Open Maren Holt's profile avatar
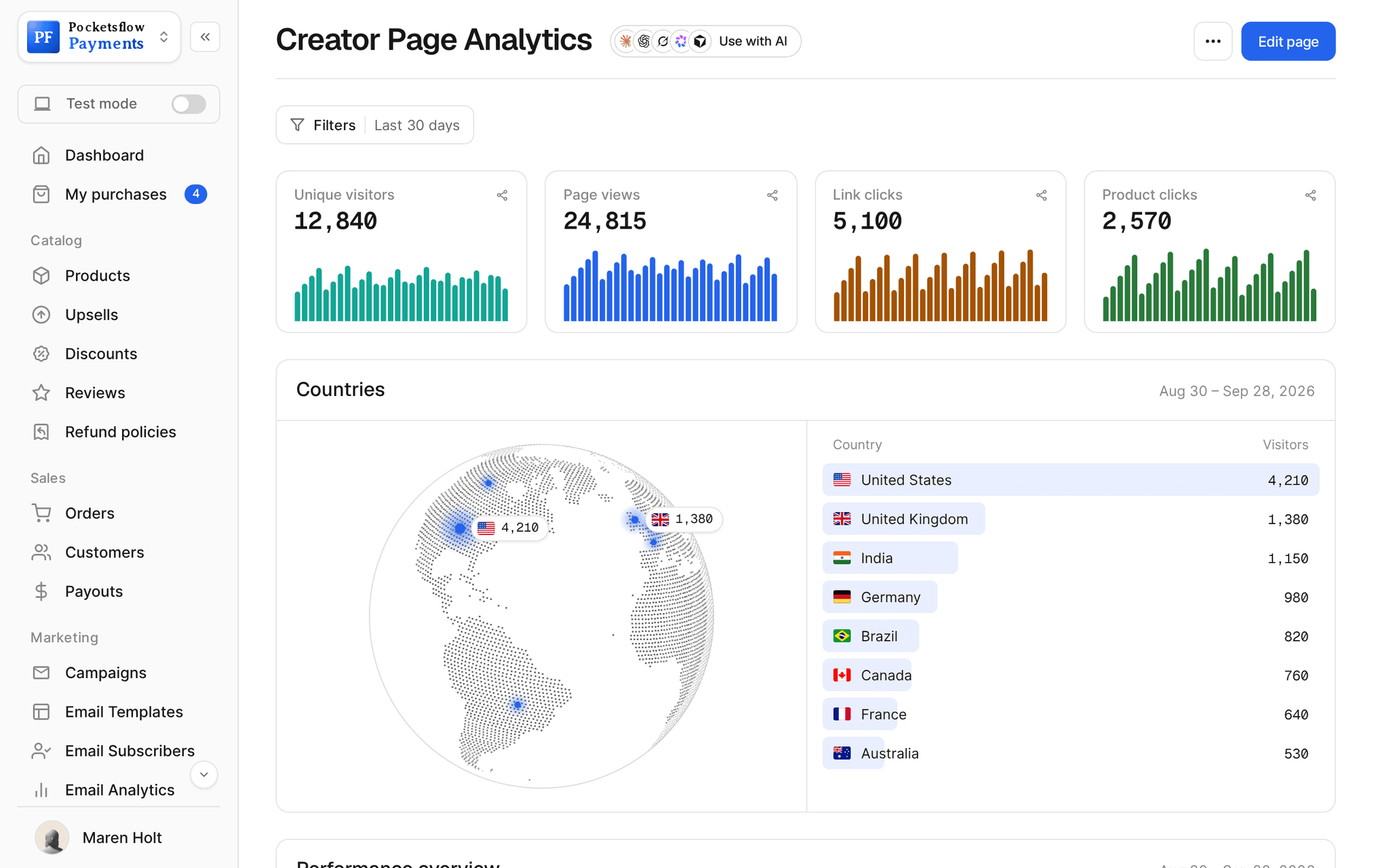1389x868 pixels. [52, 837]
